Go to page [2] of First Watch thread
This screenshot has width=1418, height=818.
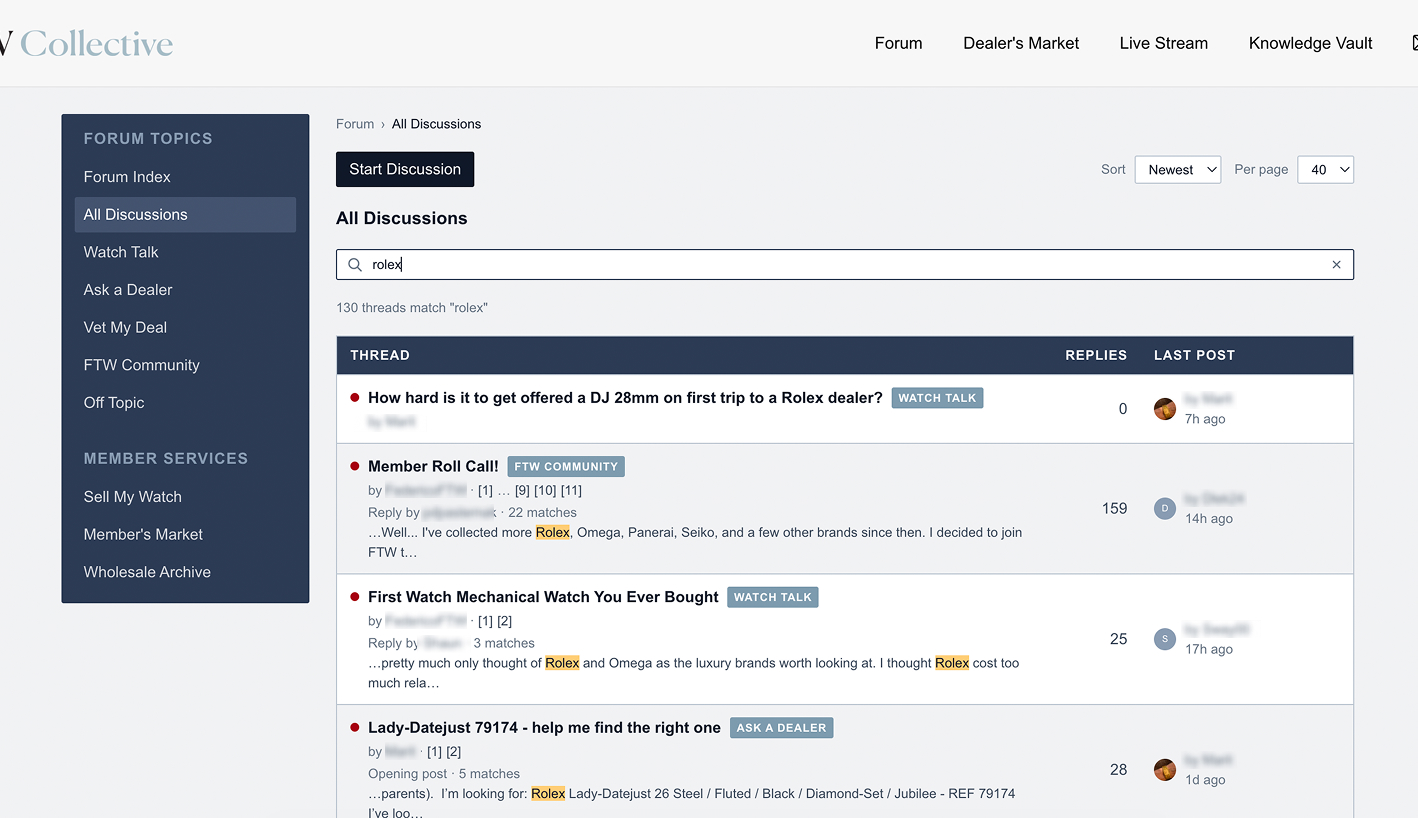505,621
